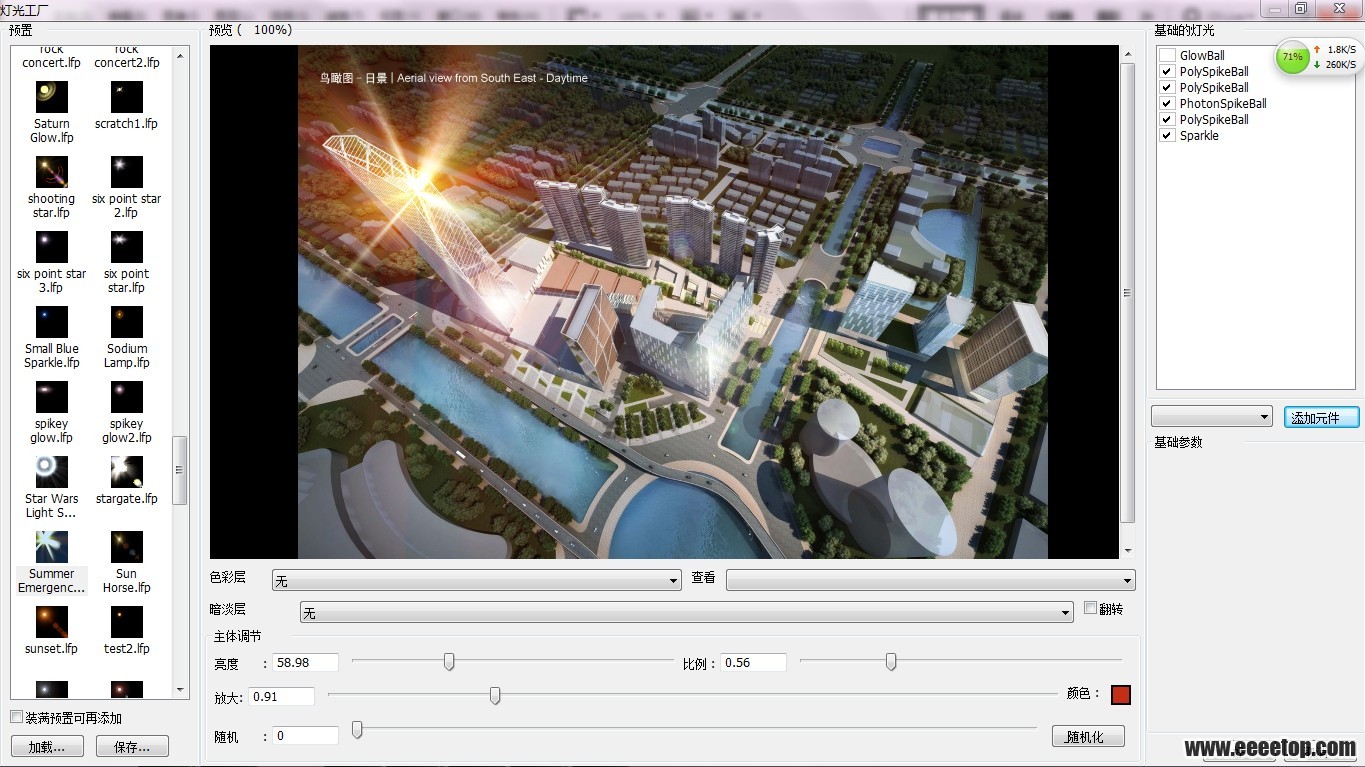
Task: Click the rock concert.lfp preset label
Action: (x=51, y=56)
